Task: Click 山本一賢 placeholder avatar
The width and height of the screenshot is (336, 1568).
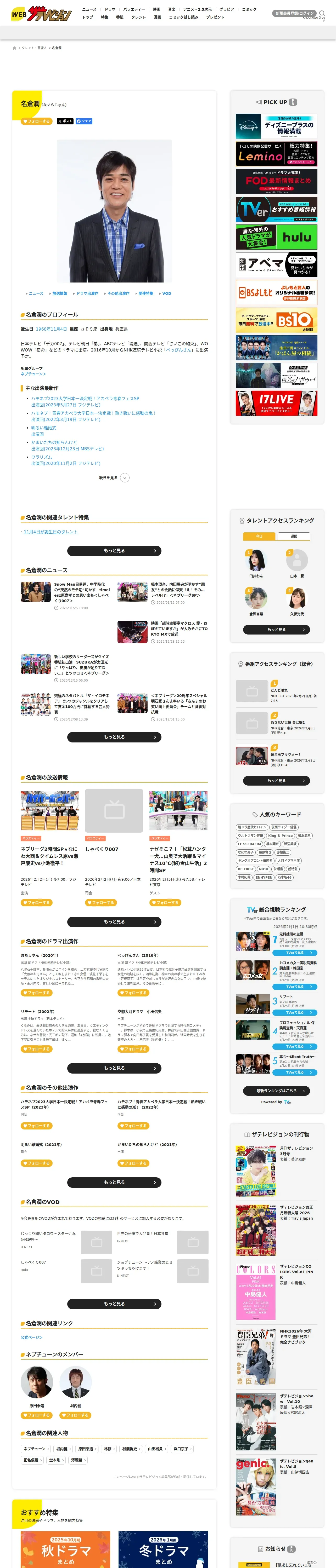Action: coord(297,560)
